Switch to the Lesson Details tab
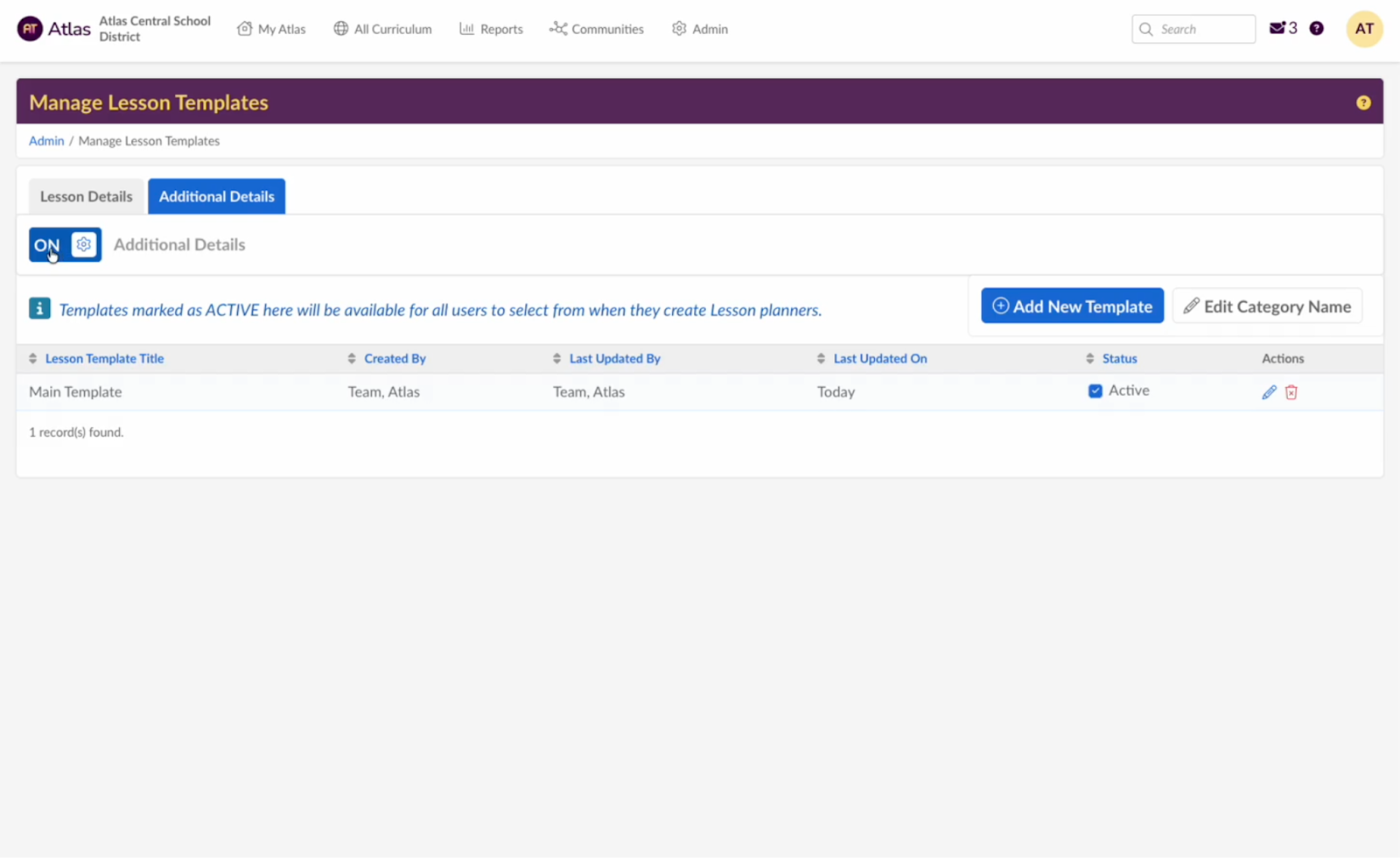The image size is (1400, 858). point(86,196)
